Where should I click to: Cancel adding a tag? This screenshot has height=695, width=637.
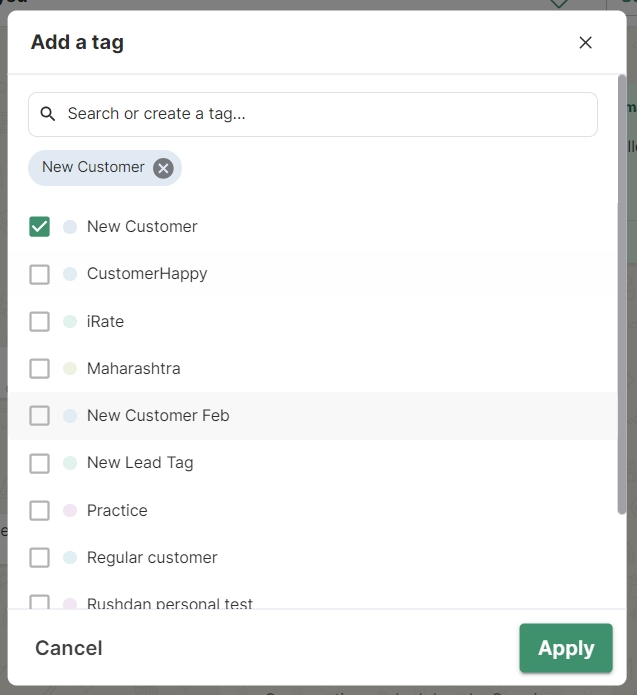pos(68,648)
